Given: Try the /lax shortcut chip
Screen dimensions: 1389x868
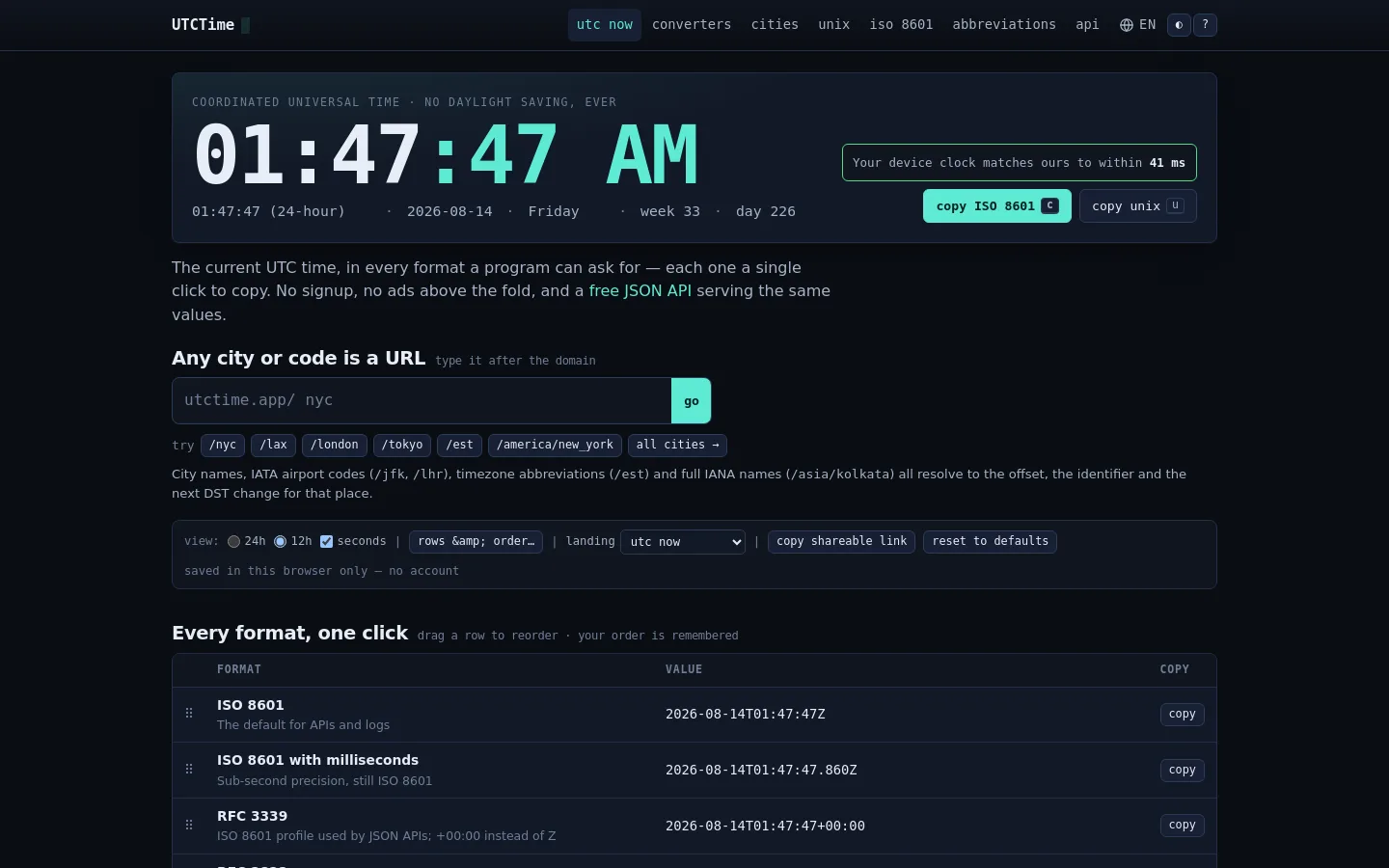Looking at the screenshot, I should pyautogui.click(x=274, y=445).
